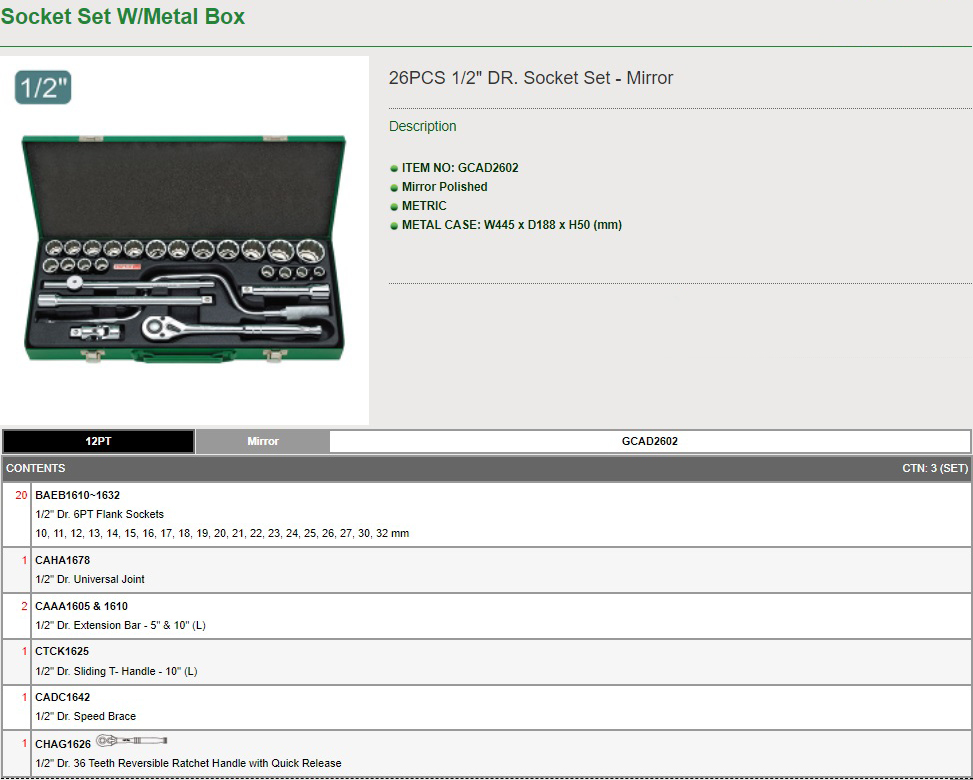Select the Mirror tab
Screen dimensions: 973x780
click(x=262, y=441)
